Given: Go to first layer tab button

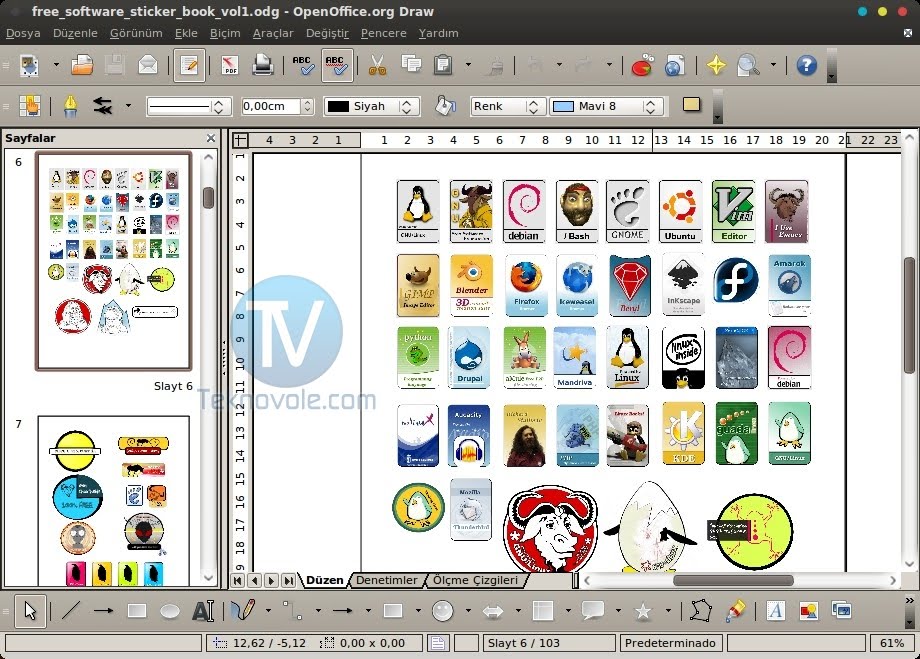Looking at the screenshot, I should pos(238,580).
